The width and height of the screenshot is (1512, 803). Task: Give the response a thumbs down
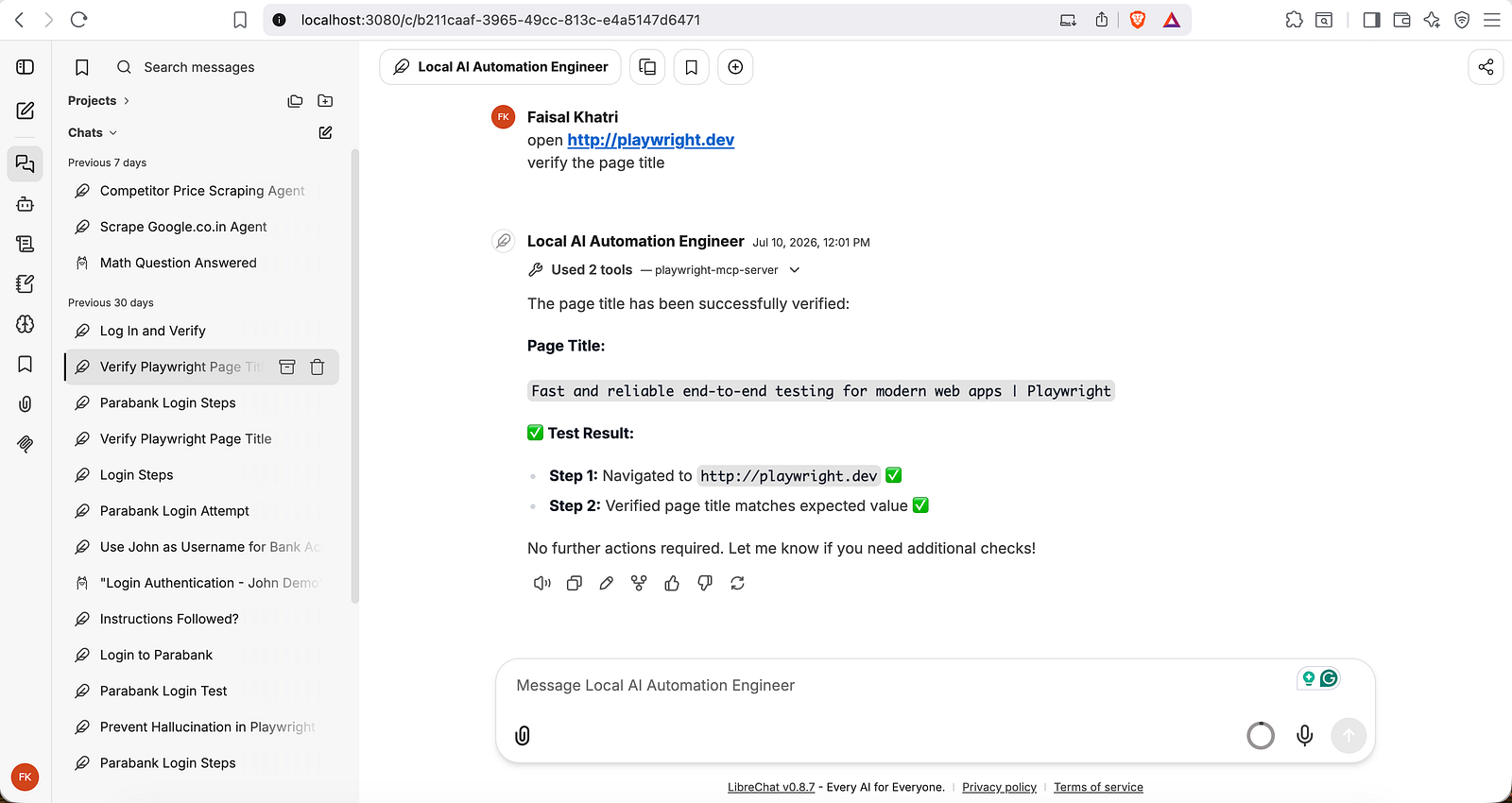705,583
